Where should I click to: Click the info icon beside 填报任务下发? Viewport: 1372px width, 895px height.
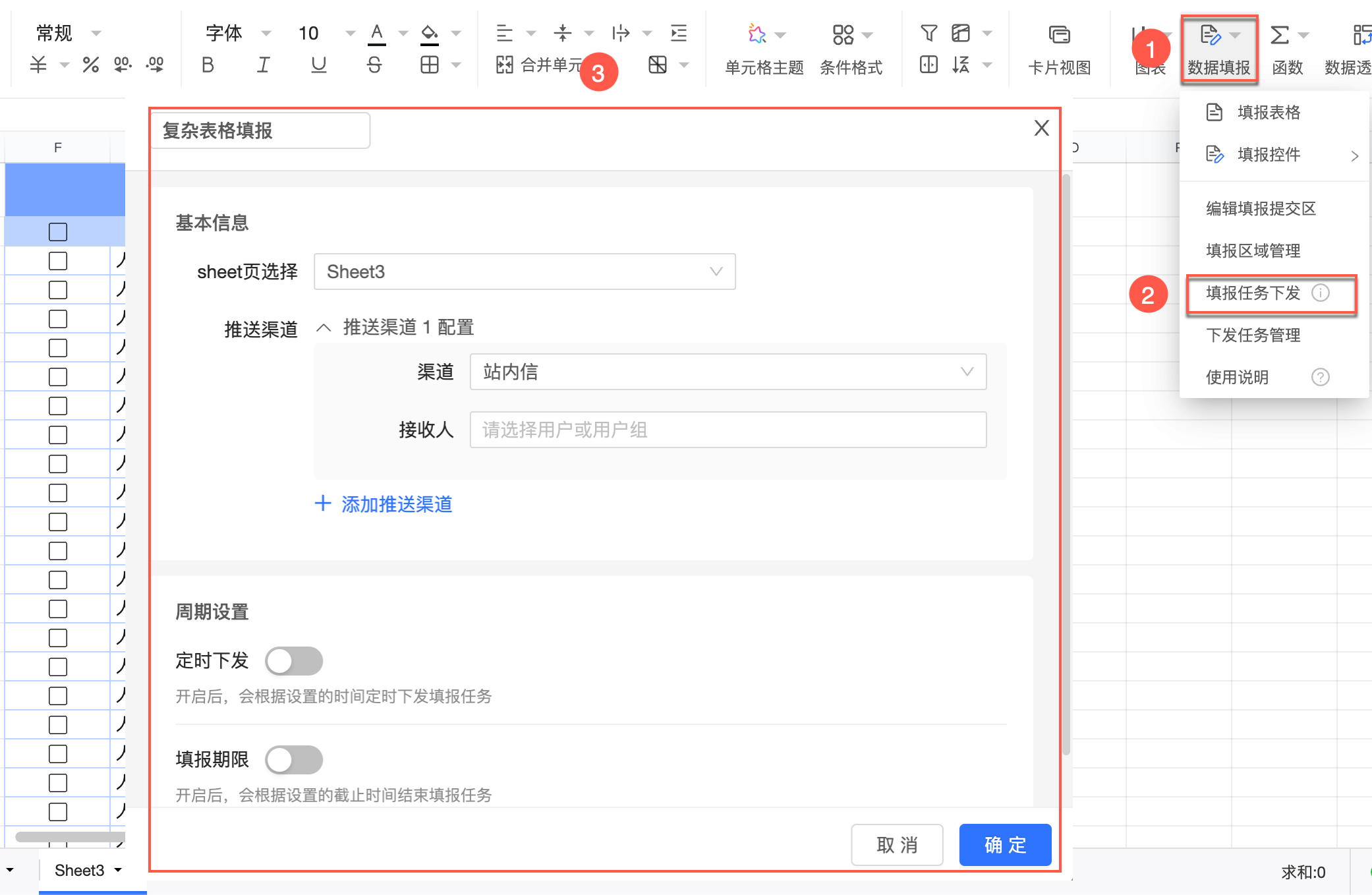click(x=1321, y=293)
